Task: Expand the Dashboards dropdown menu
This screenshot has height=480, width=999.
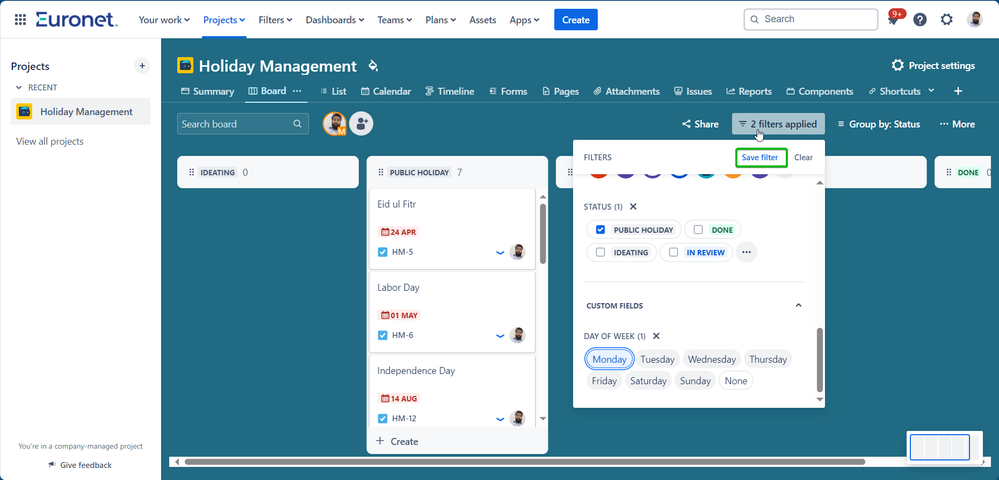Action: coord(335,20)
